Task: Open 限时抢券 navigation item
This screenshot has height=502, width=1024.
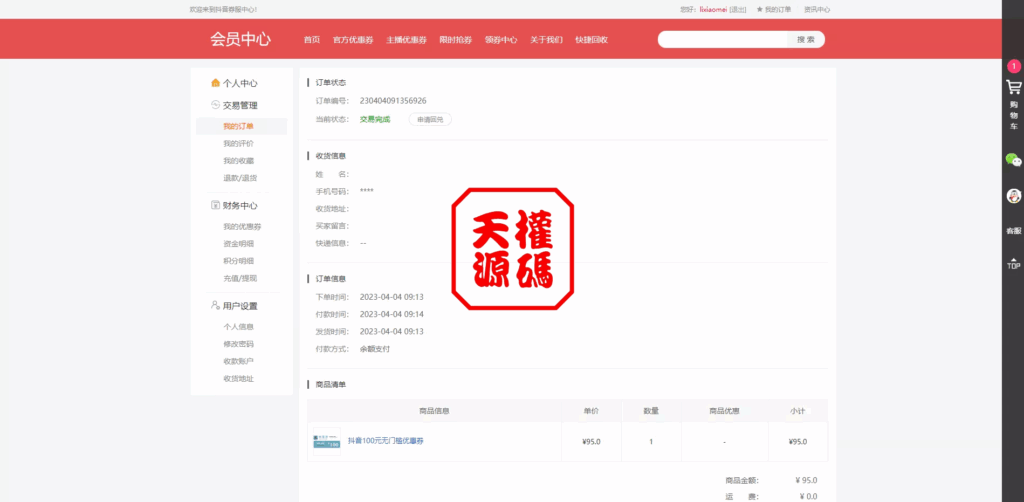Action: (x=456, y=40)
